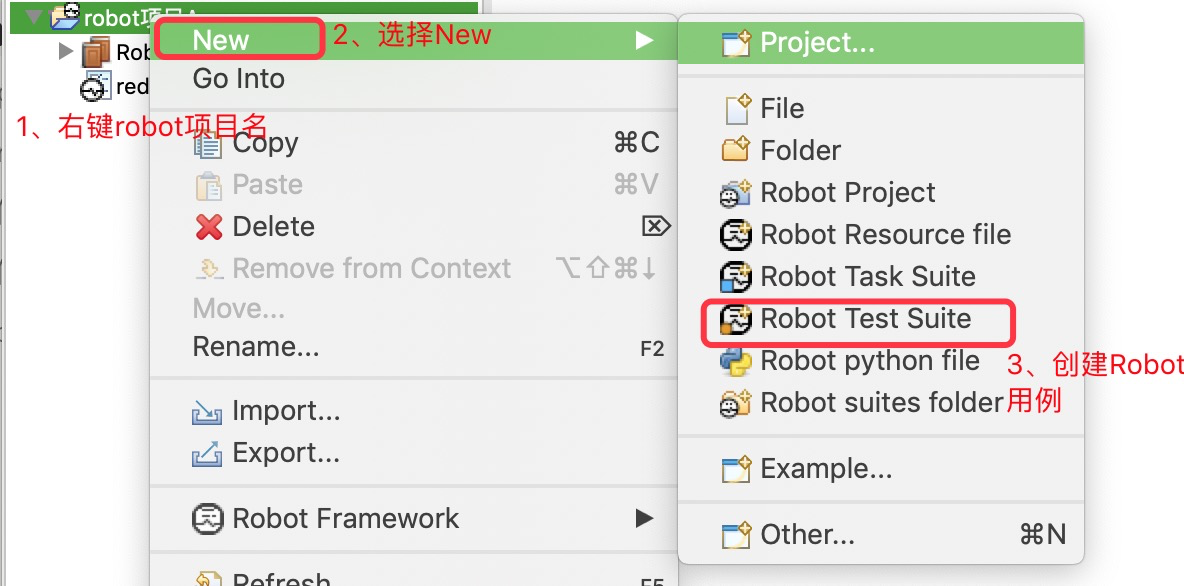
Task: Click the Import icon
Action: (x=207, y=411)
